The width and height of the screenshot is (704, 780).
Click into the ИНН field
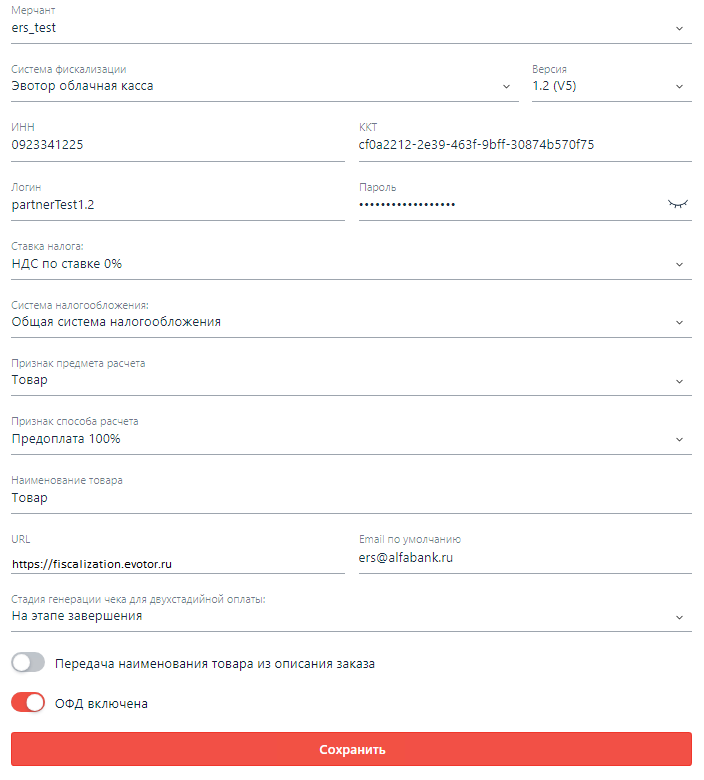[175, 145]
